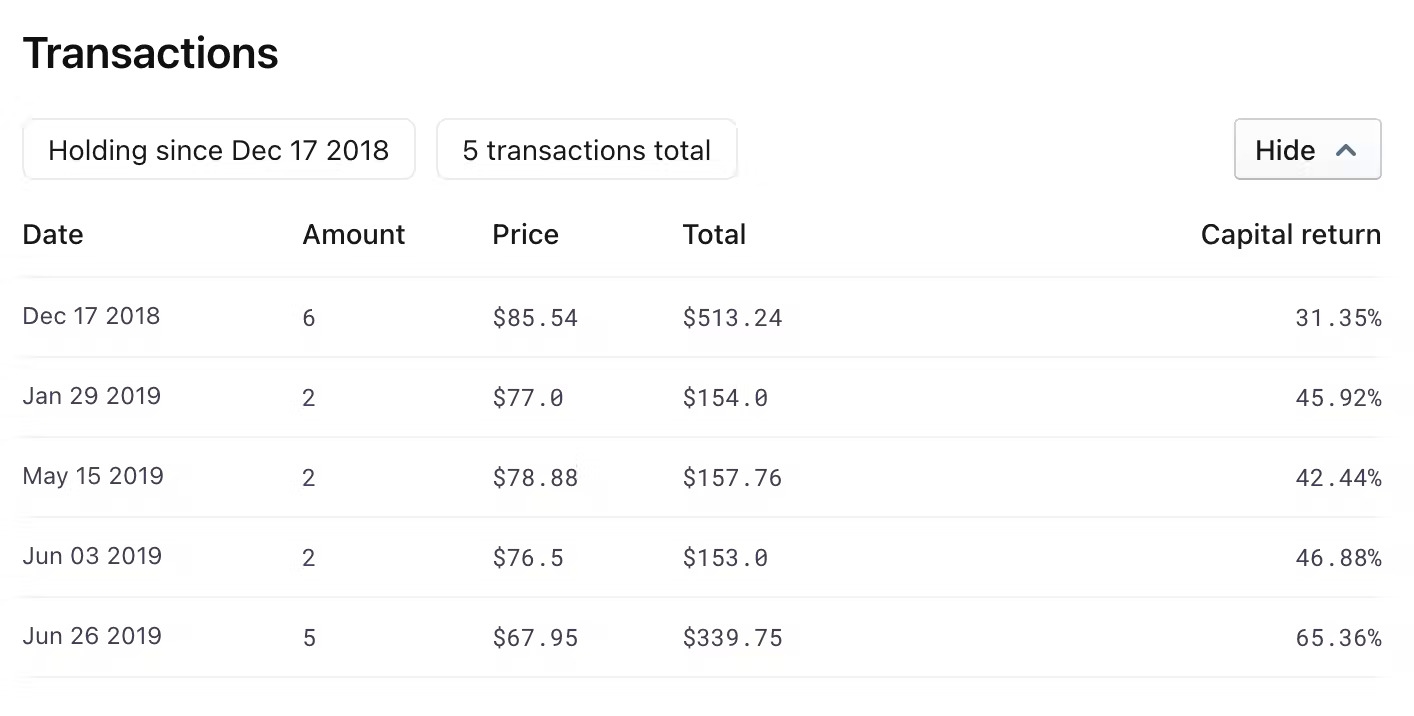Select the May 15 2019 transaction date

(93, 476)
